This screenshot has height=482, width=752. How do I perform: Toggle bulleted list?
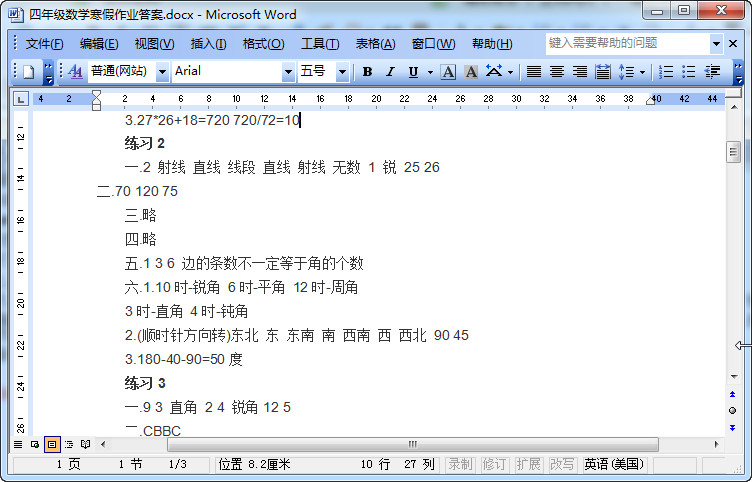tap(689, 72)
